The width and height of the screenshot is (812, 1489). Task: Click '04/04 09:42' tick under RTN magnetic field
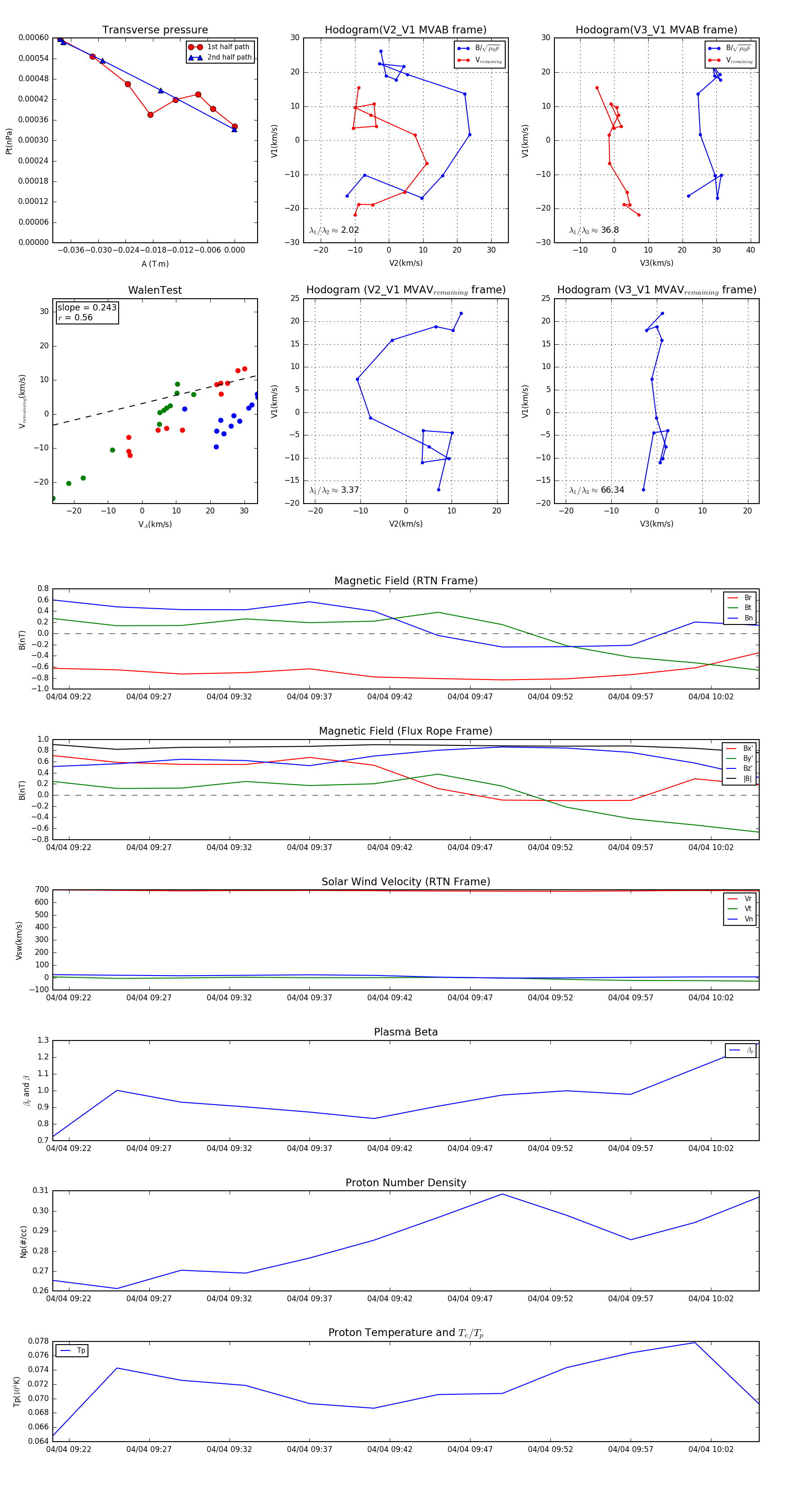tap(389, 697)
